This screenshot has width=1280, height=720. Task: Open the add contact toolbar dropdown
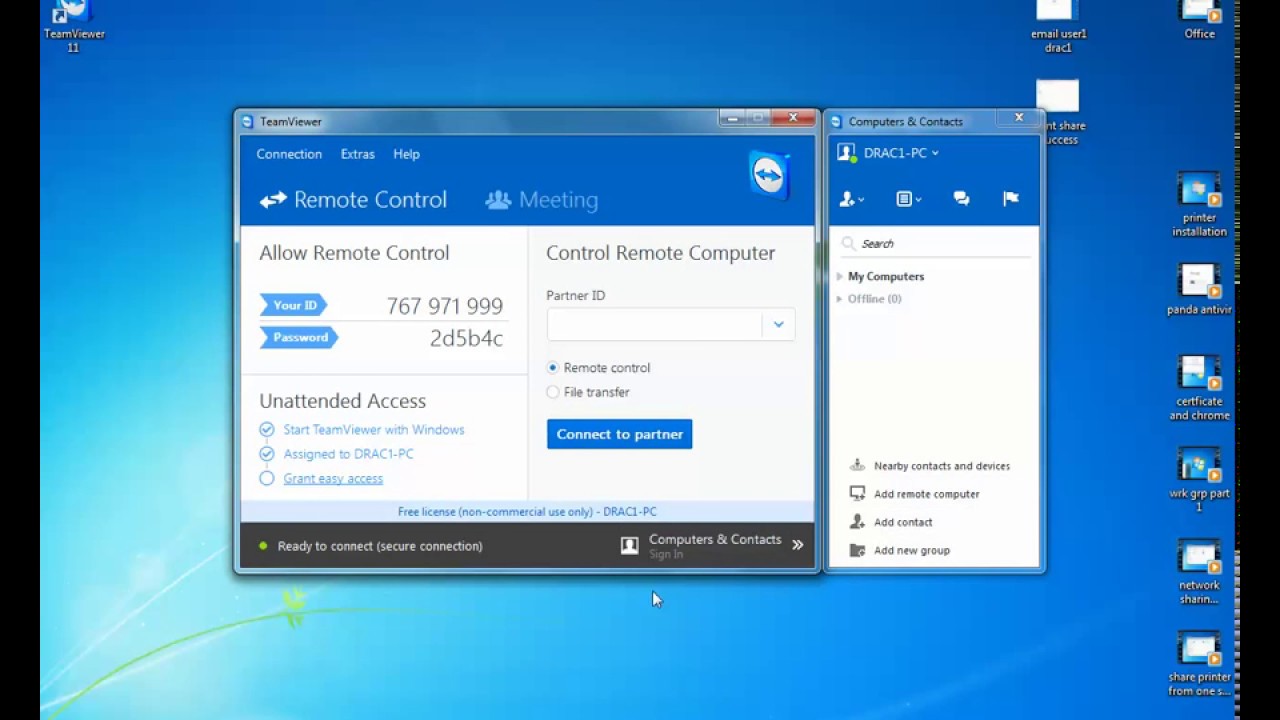852,199
